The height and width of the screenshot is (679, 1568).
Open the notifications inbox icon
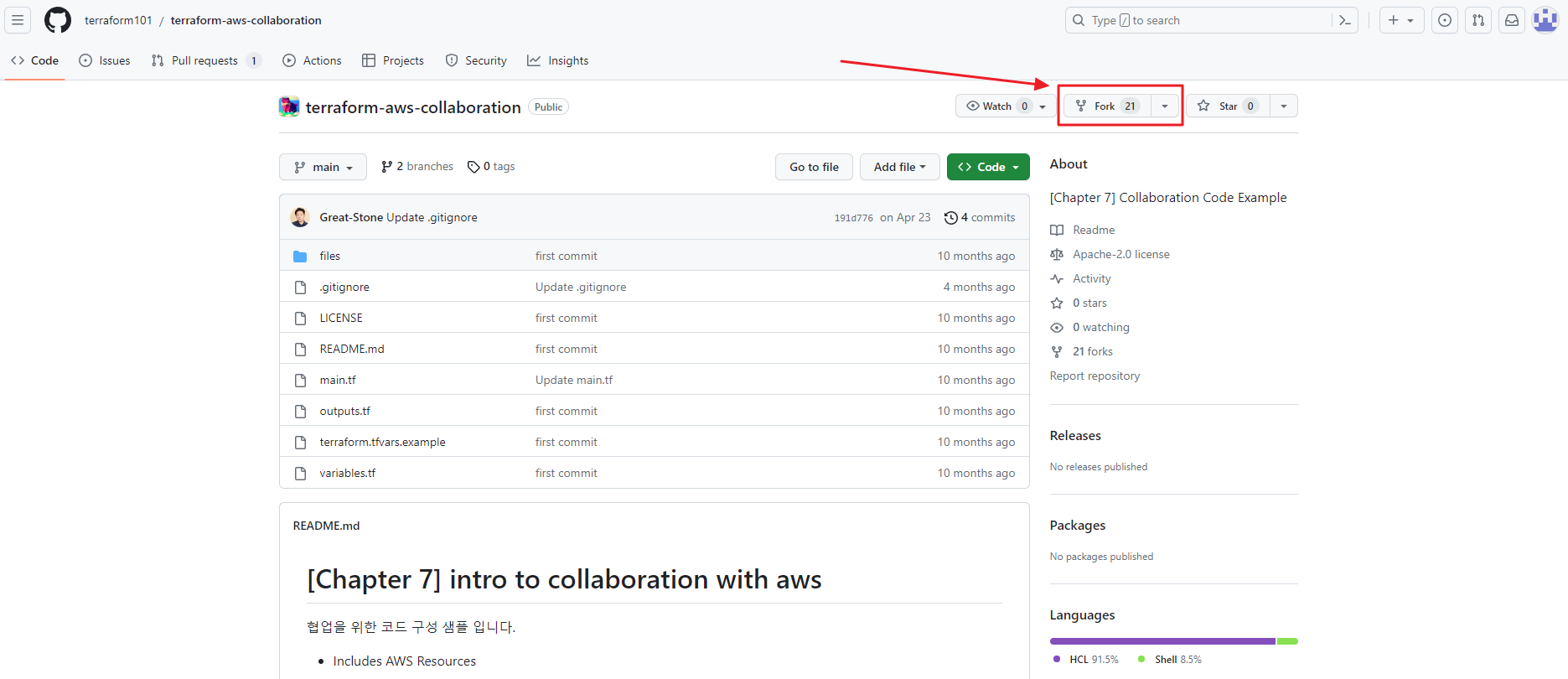(x=1512, y=20)
